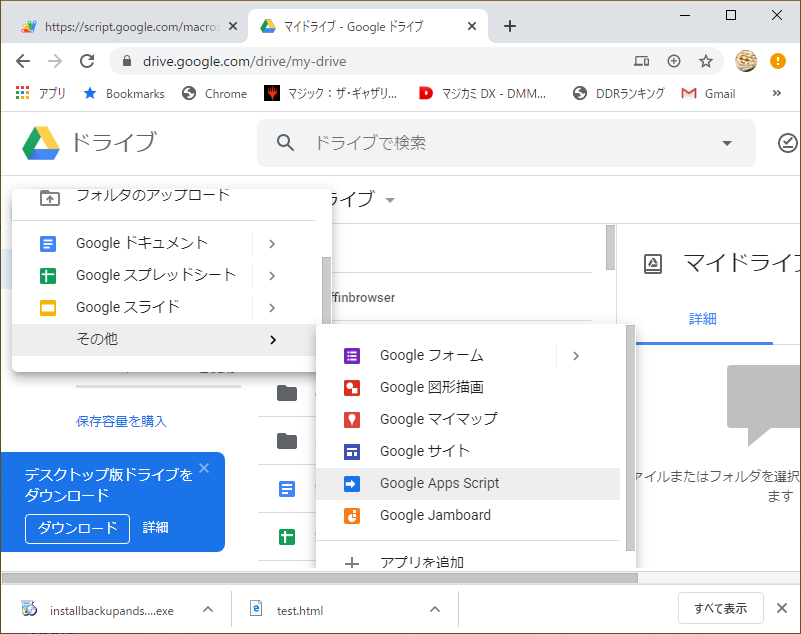This screenshot has height=634, width=801.
Task: Click the 保存容量を購入 link
Action: click(121, 421)
